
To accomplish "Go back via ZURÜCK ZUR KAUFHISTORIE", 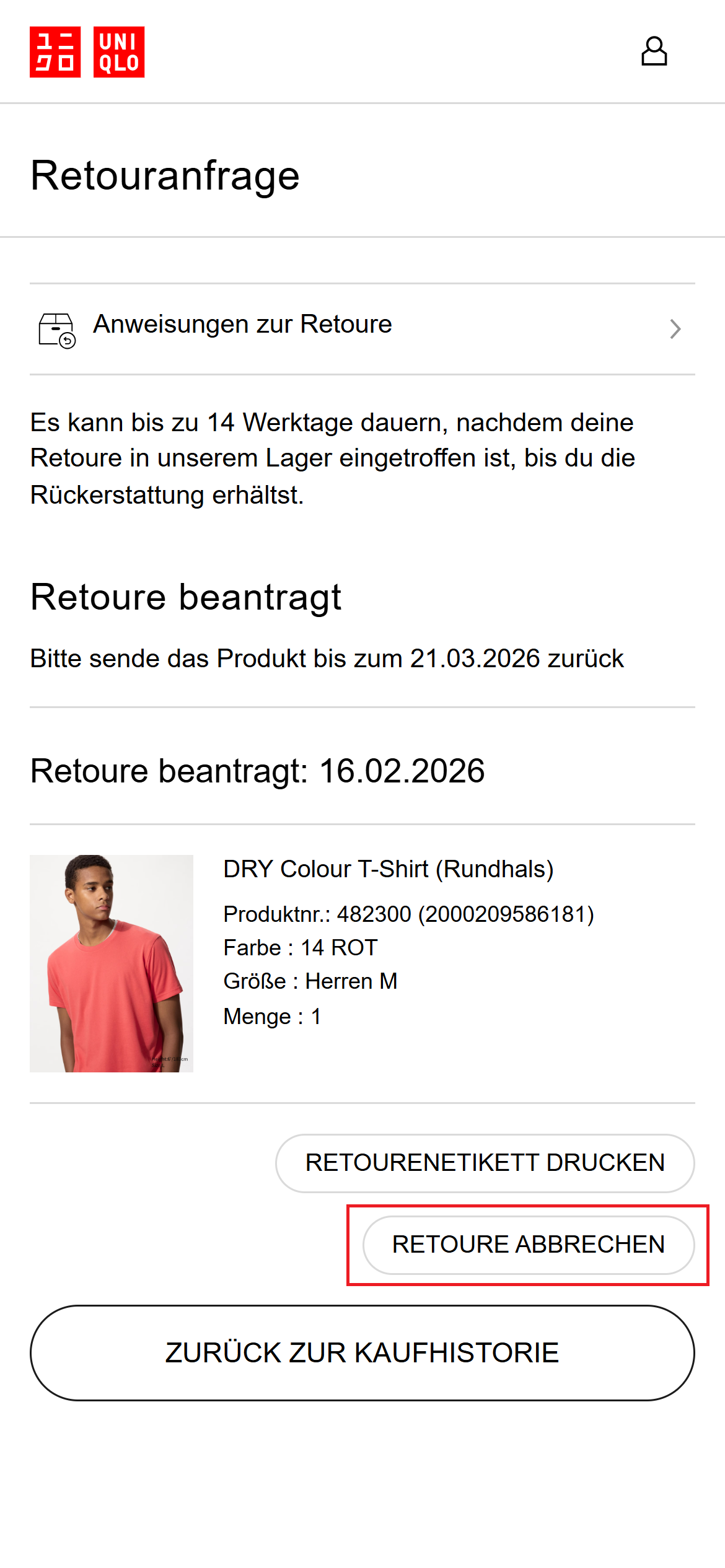I will [362, 1353].
